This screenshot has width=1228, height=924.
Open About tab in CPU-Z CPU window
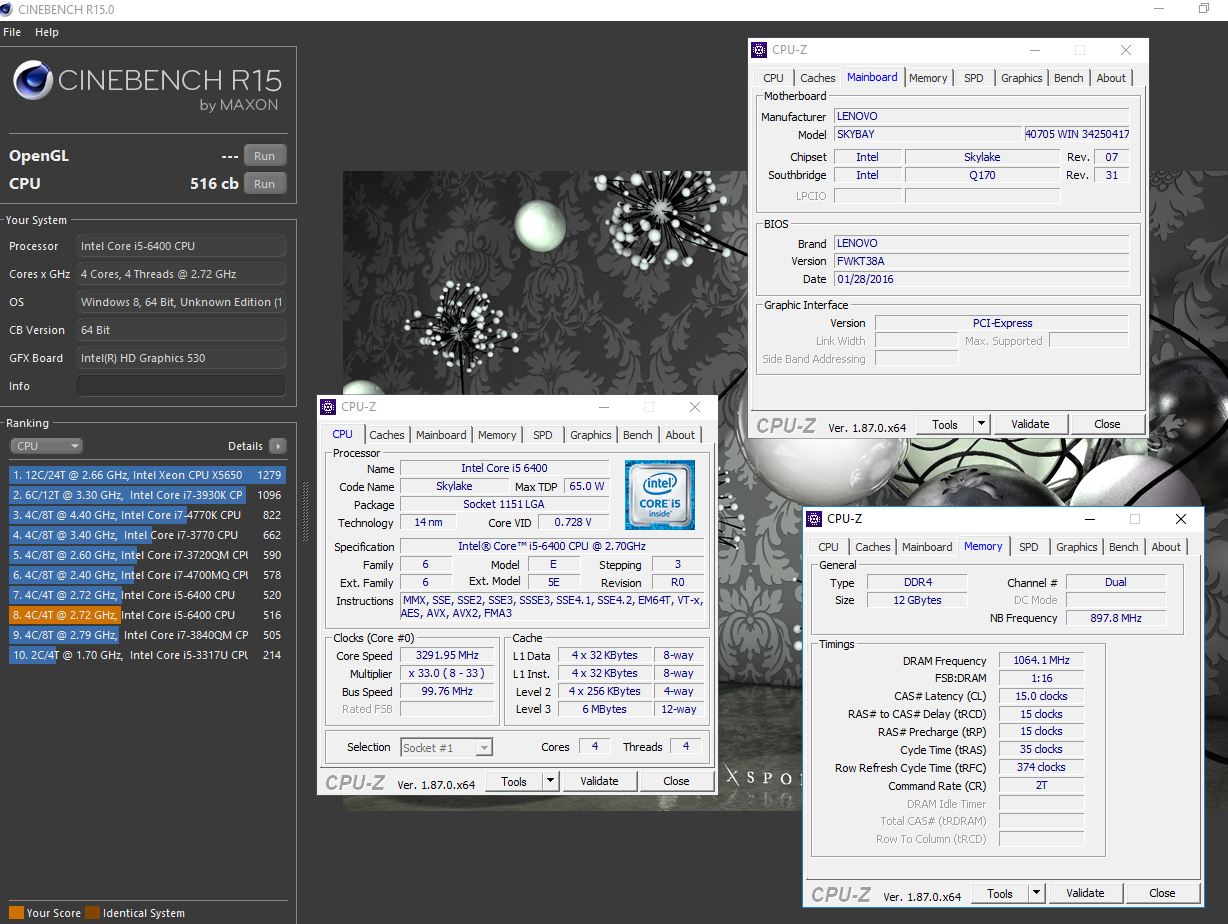680,435
